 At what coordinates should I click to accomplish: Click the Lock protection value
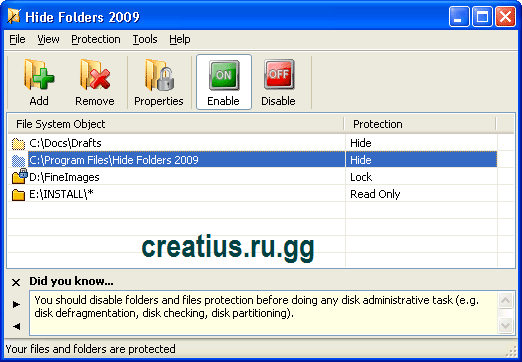click(361, 177)
